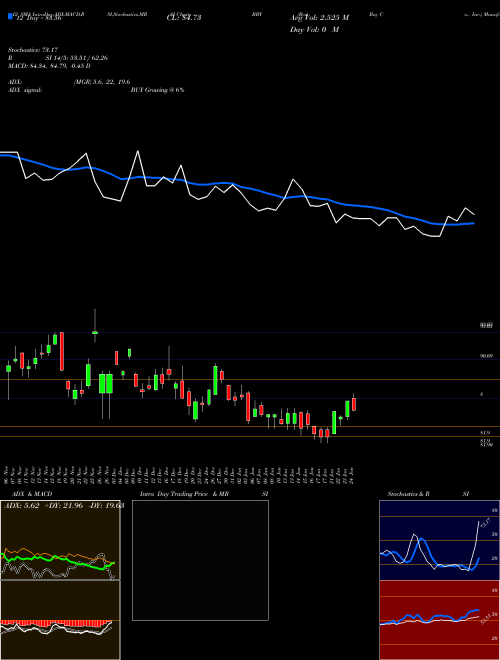The image size is (500, 660).
Task: Click the ADX (MGR) 5.6, 22, 19.6 values
Action: click(102, 82)
